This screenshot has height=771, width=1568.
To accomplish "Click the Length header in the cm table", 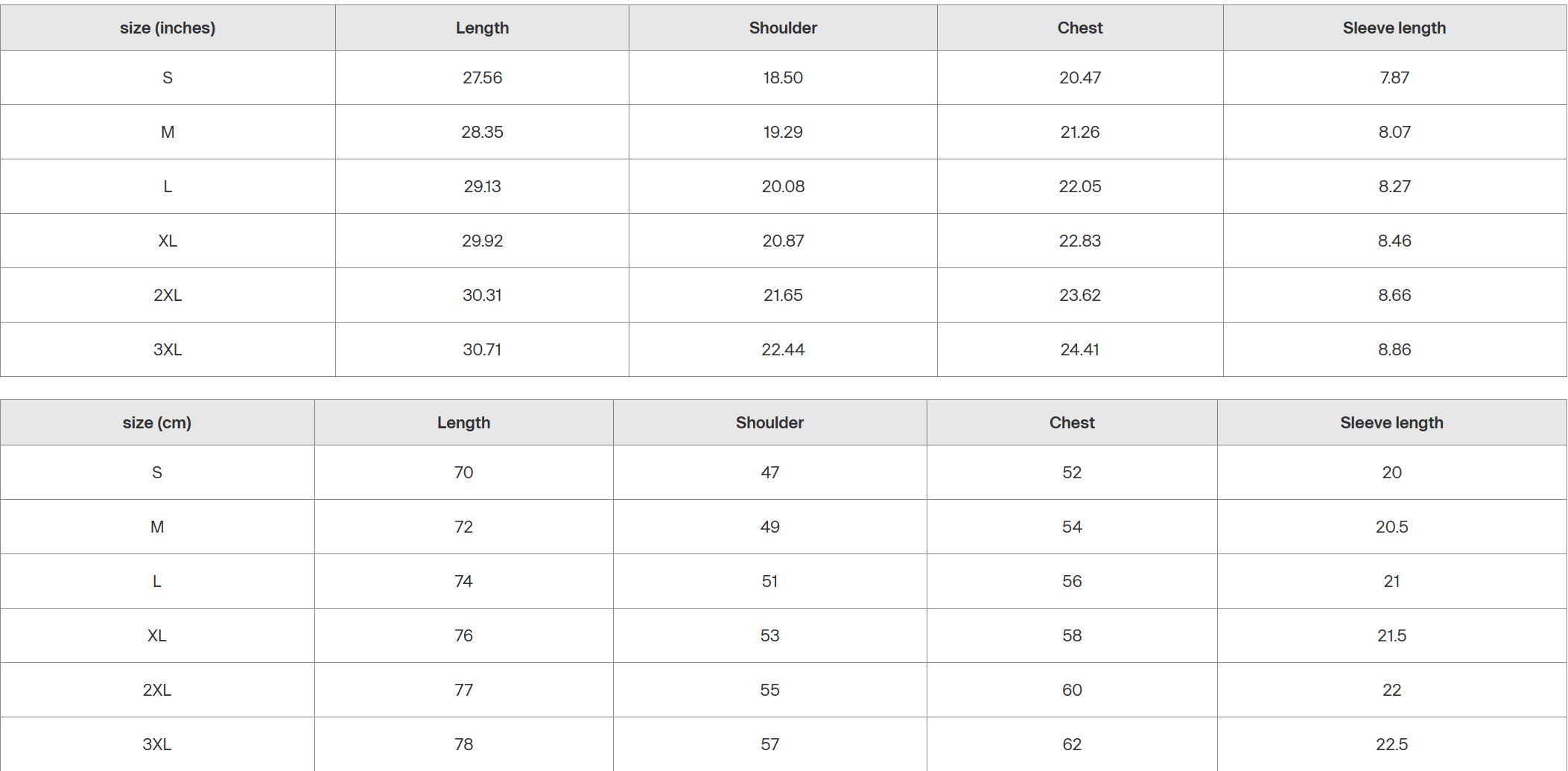I will (463, 423).
